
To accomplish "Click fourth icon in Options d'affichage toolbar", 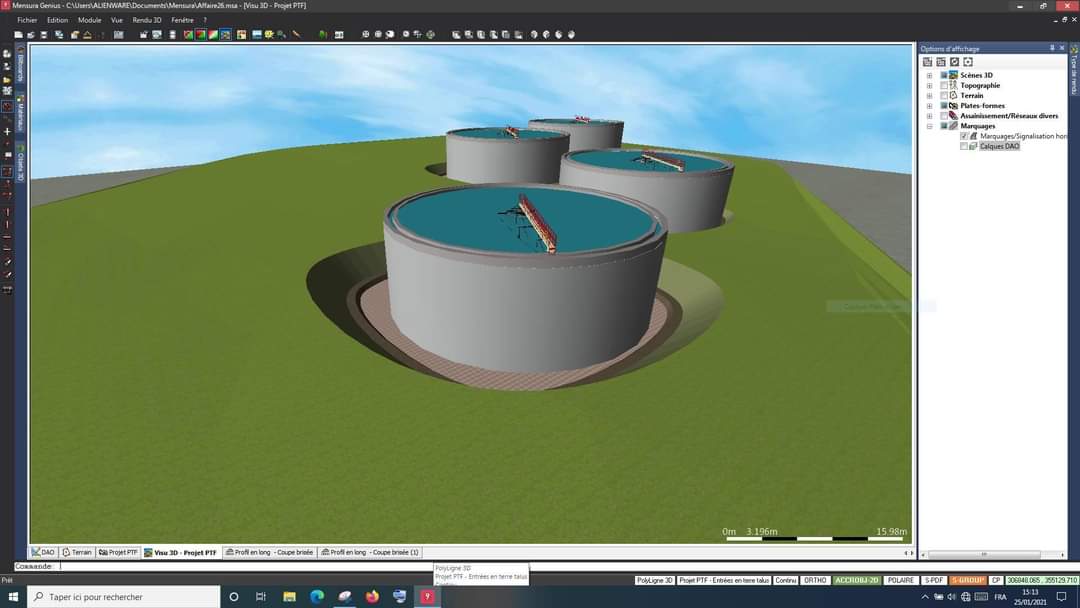I will pyautogui.click(x=967, y=62).
